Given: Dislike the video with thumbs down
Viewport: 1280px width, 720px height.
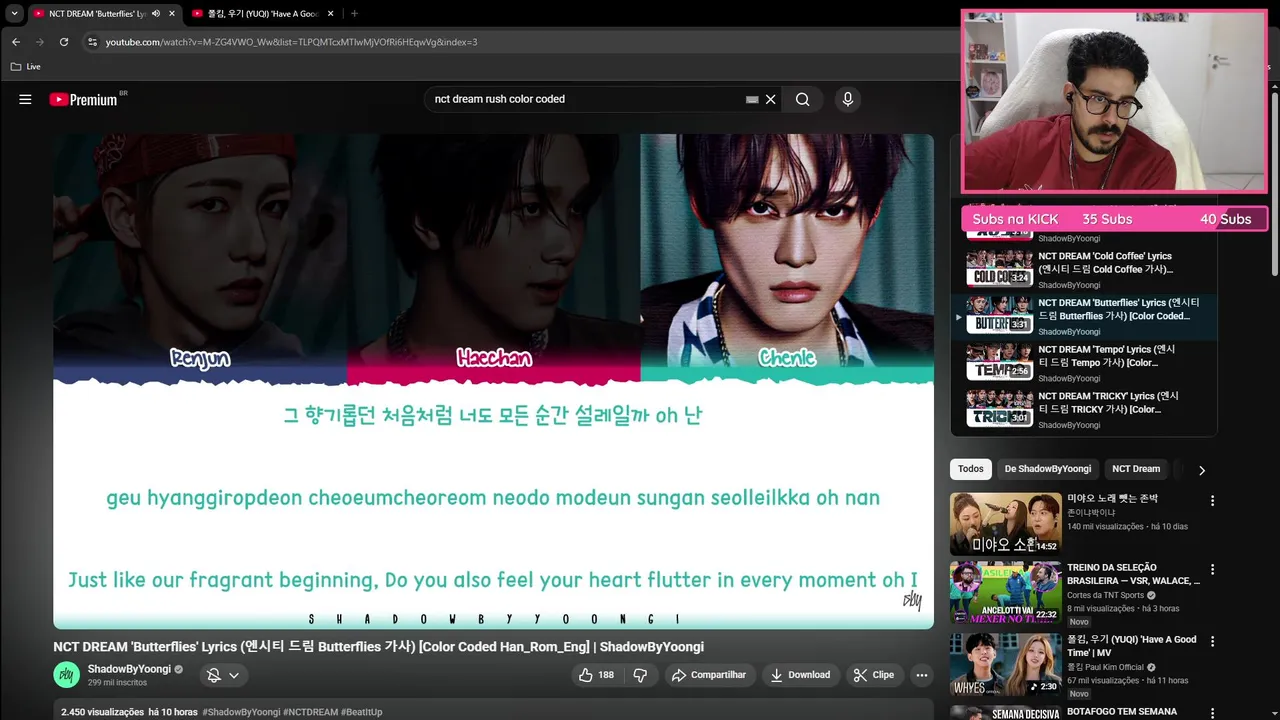Looking at the screenshot, I should [x=640, y=675].
